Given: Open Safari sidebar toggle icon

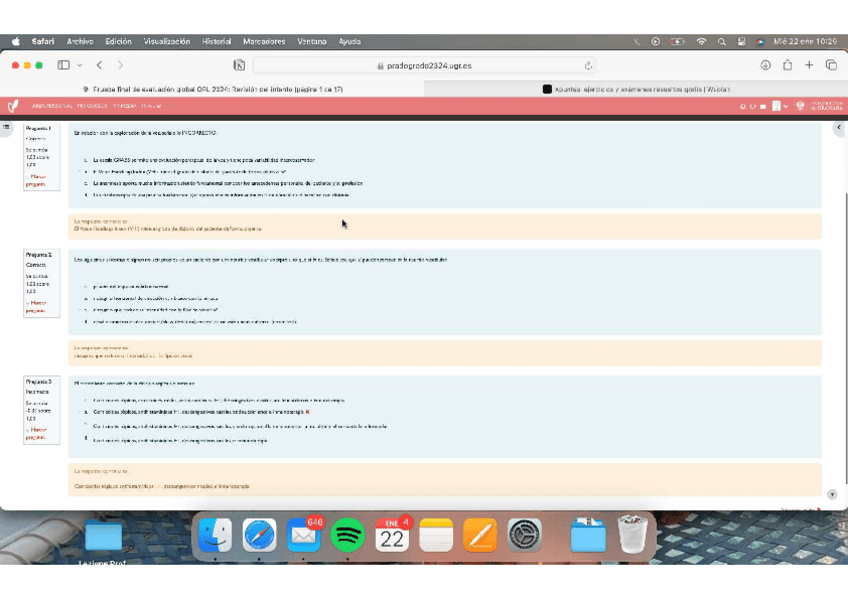Looking at the screenshot, I should [63, 65].
